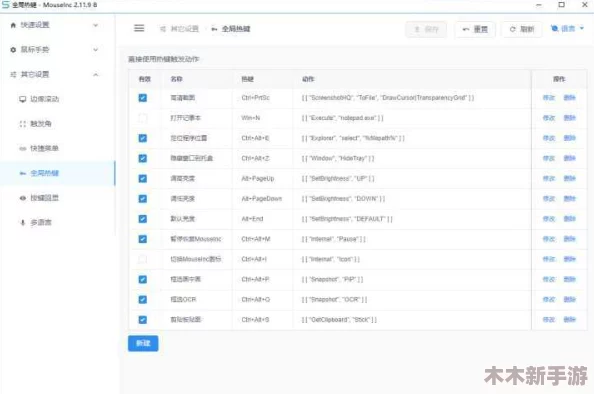This screenshot has height=394, width=594.
Task: Click 修改 in the Ctrl+PrtSc row
Action: pyautogui.click(x=549, y=98)
